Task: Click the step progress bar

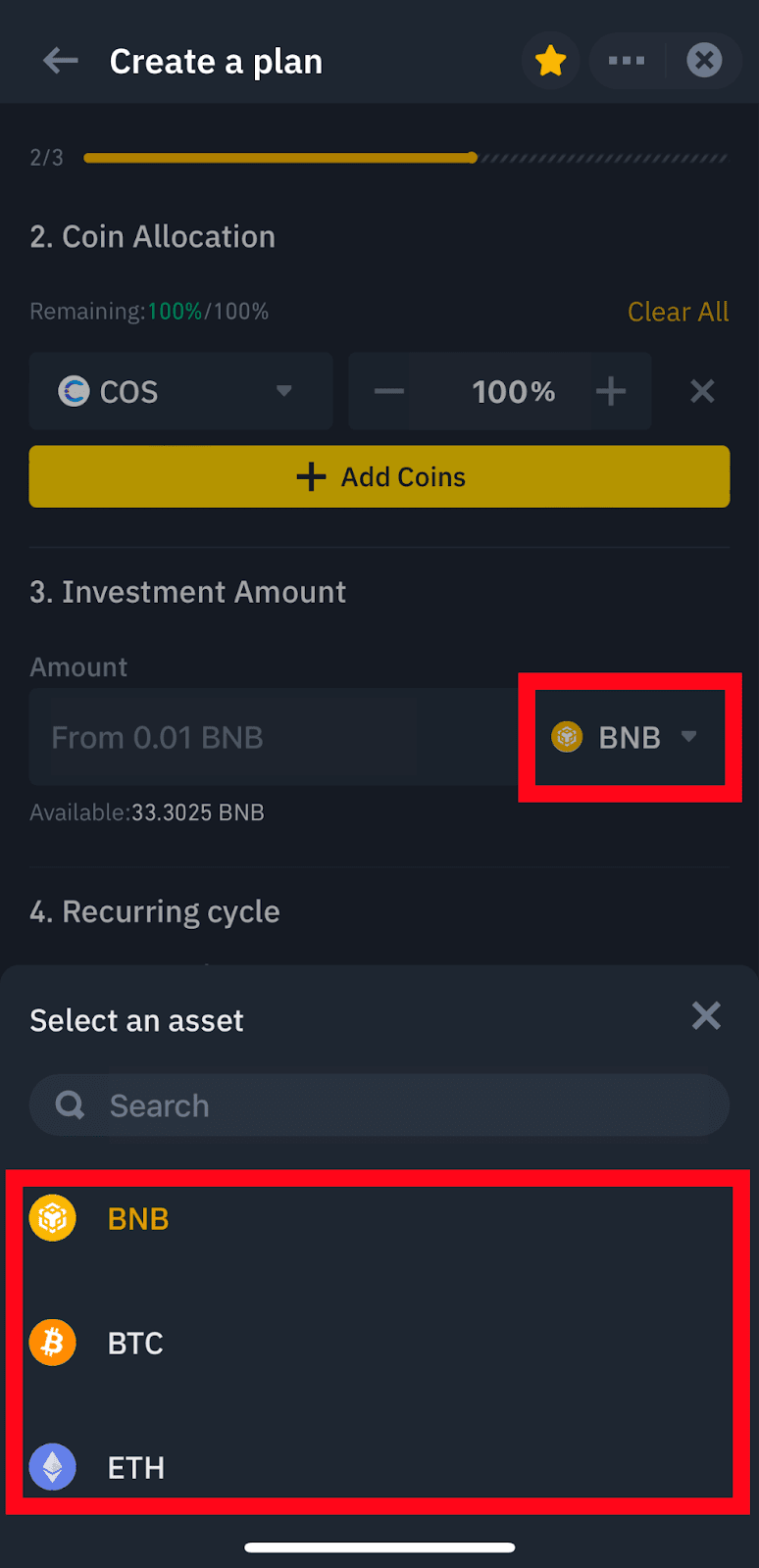Action: pyautogui.click(x=406, y=158)
